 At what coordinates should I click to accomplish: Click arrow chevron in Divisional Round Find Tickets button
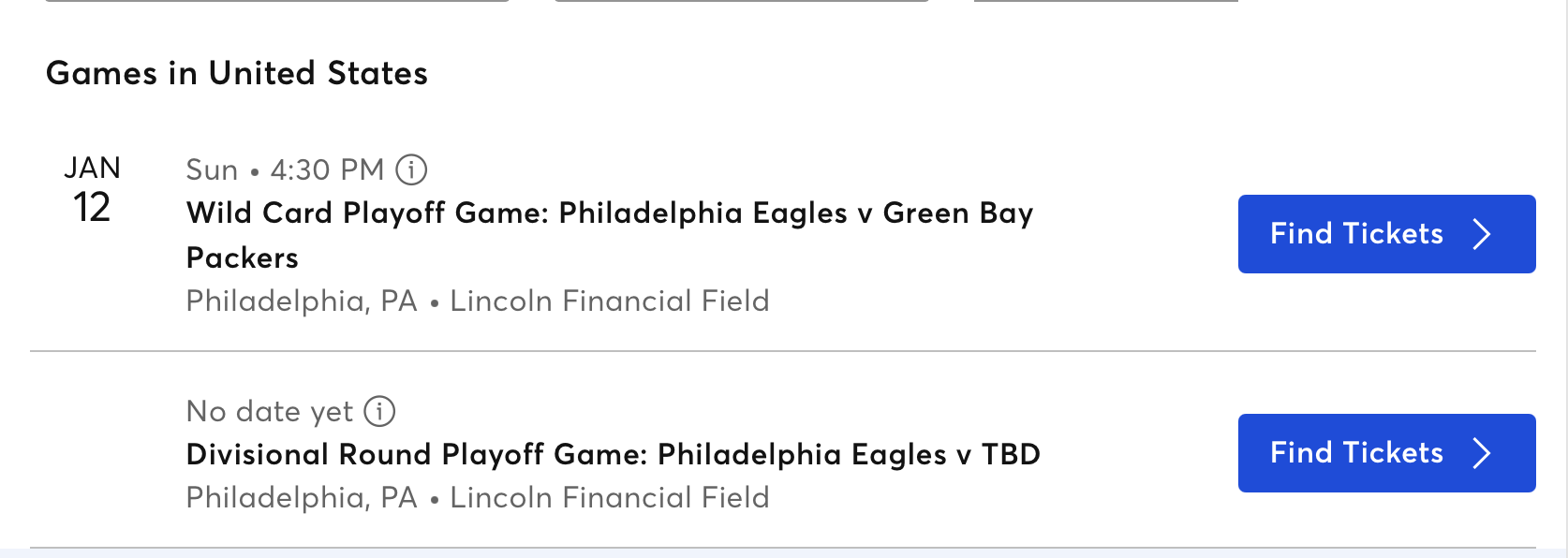pos(1481,453)
